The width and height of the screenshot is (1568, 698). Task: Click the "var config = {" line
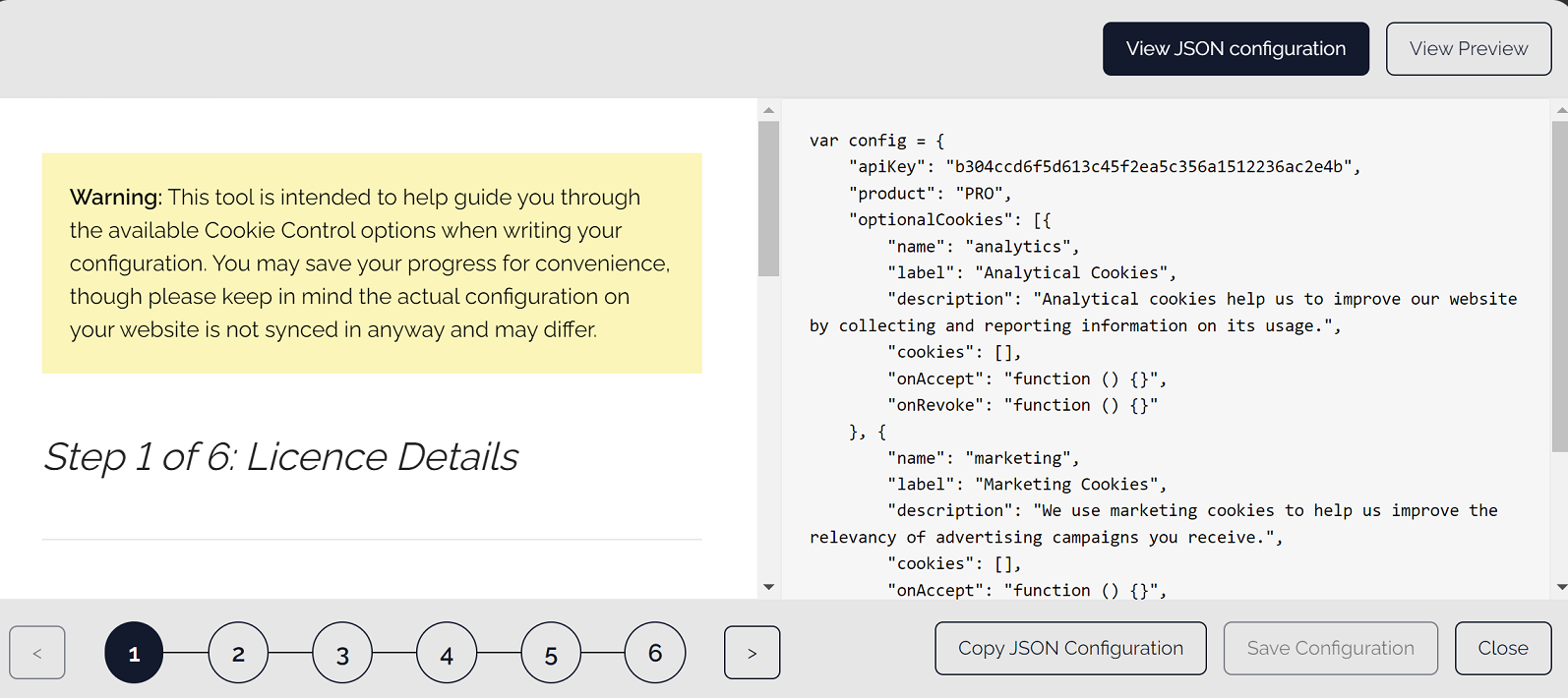tap(876, 141)
